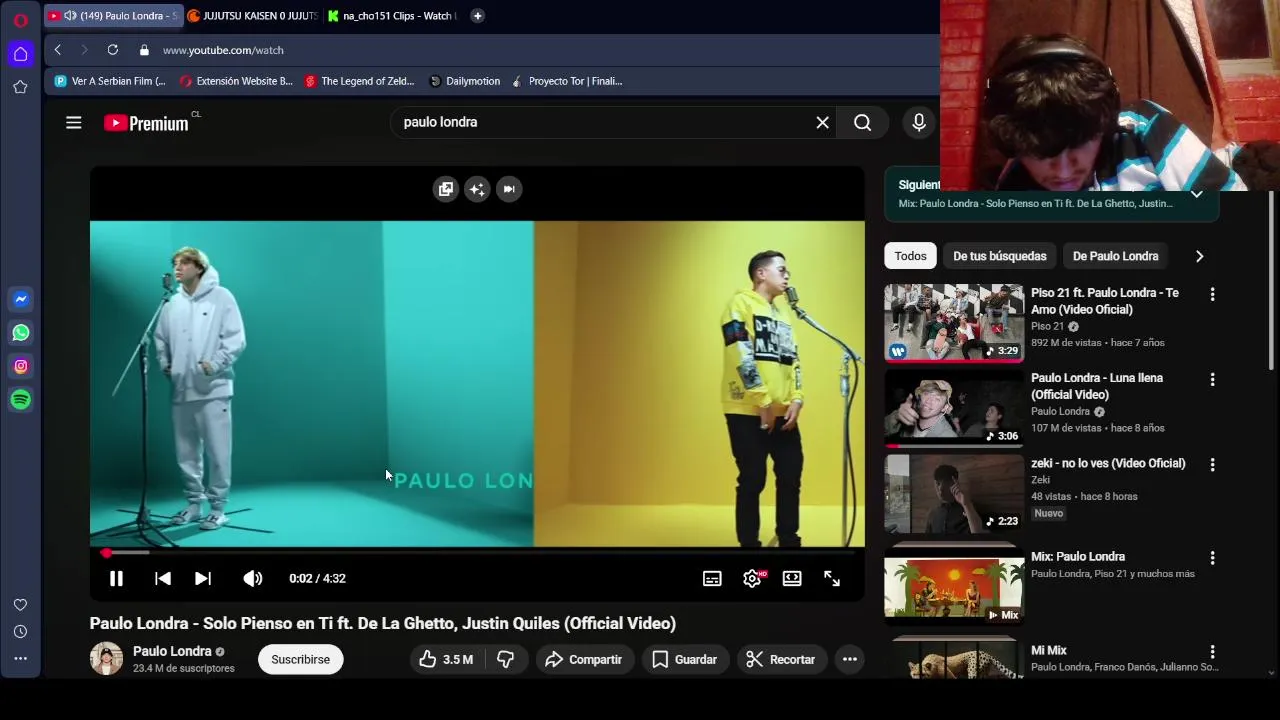Open Extensión Website B bookmark
Image resolution: width=1280 pixels, height=720 pixels.
pos(236,81)
